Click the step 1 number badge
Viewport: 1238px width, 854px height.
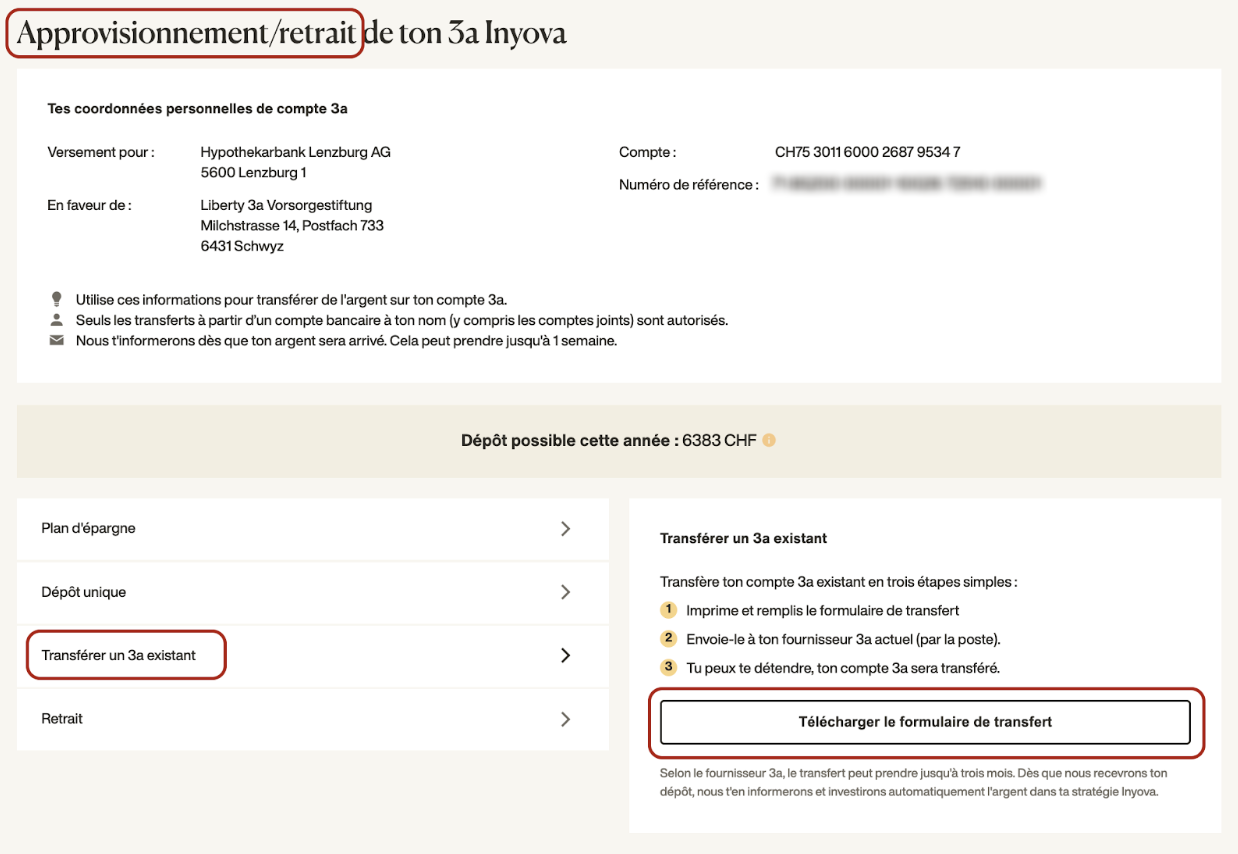click(x=669, y=610)
